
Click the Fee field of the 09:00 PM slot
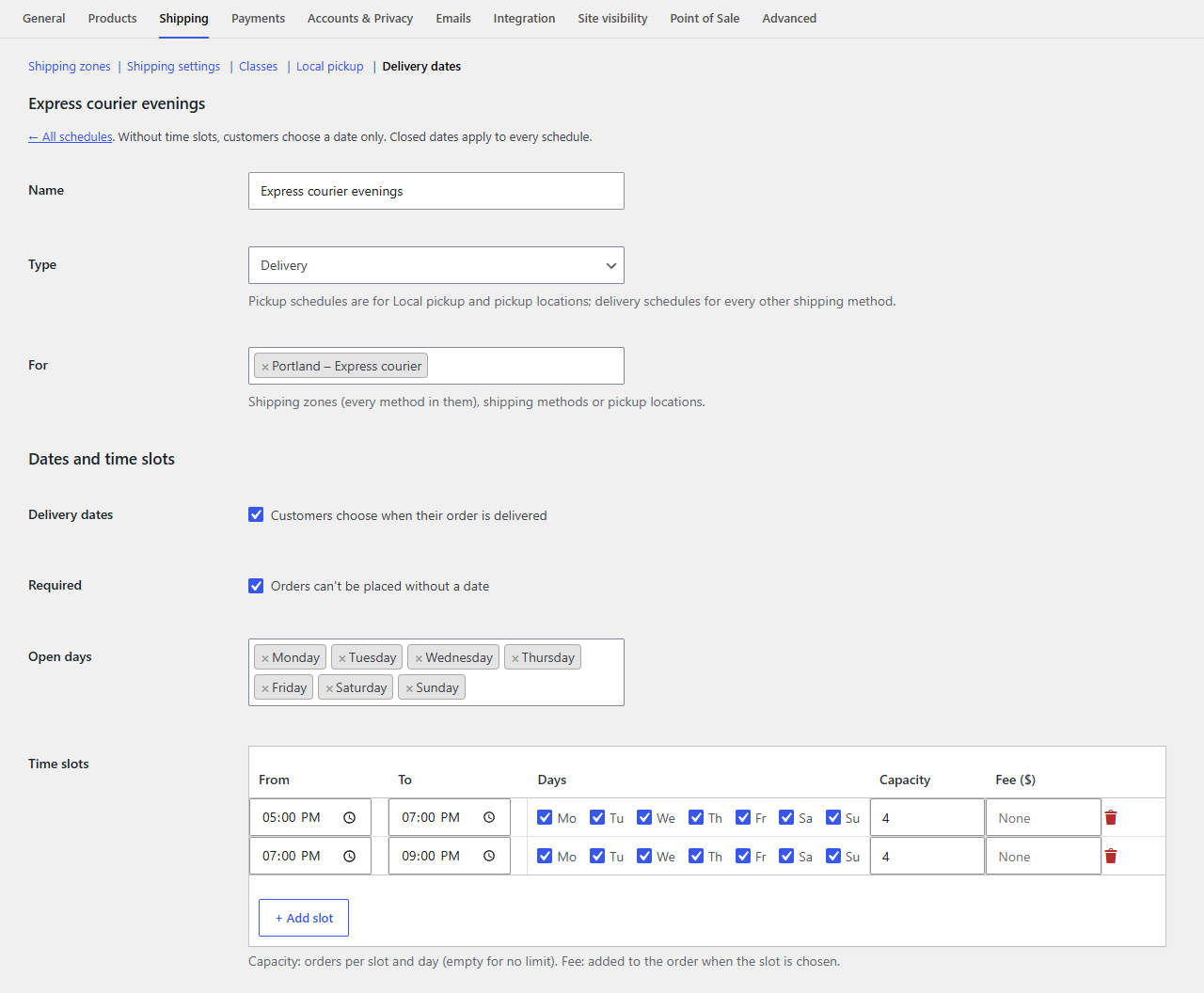click(x=1043, y=857)
